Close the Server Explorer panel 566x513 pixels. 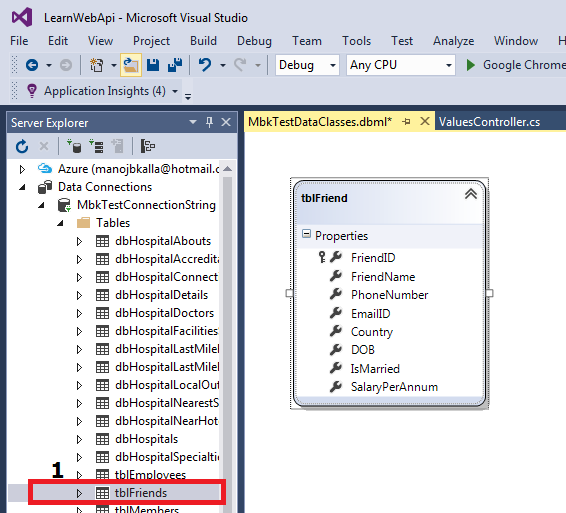pyautogui.click(x=226, y=122)
